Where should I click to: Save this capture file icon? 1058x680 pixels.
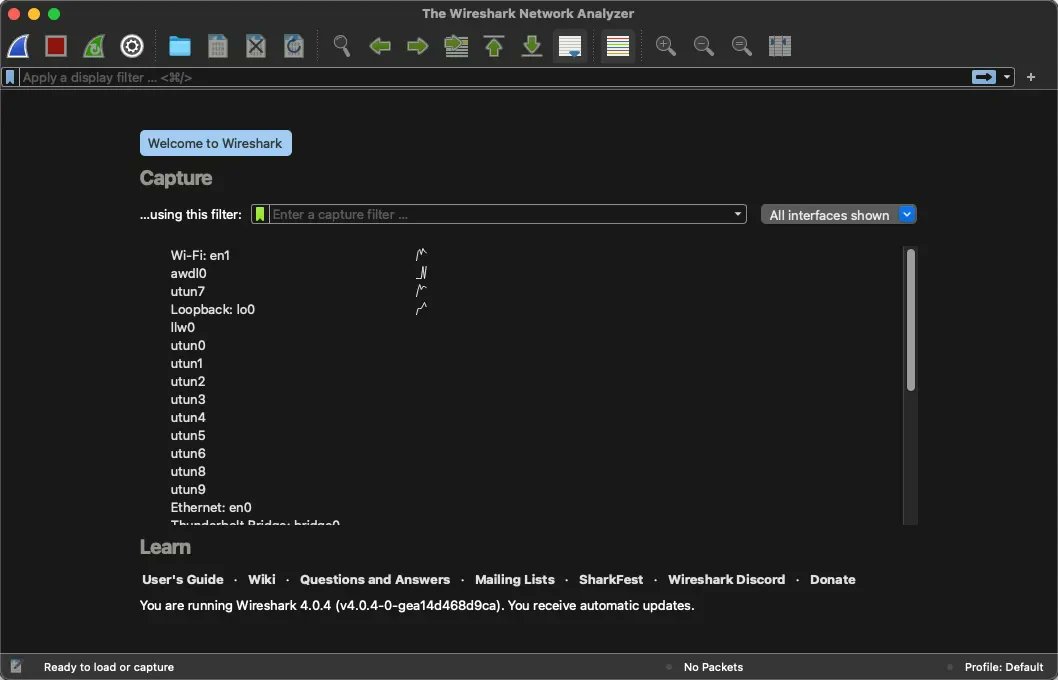pyautogui.click(x=217, y=46)
